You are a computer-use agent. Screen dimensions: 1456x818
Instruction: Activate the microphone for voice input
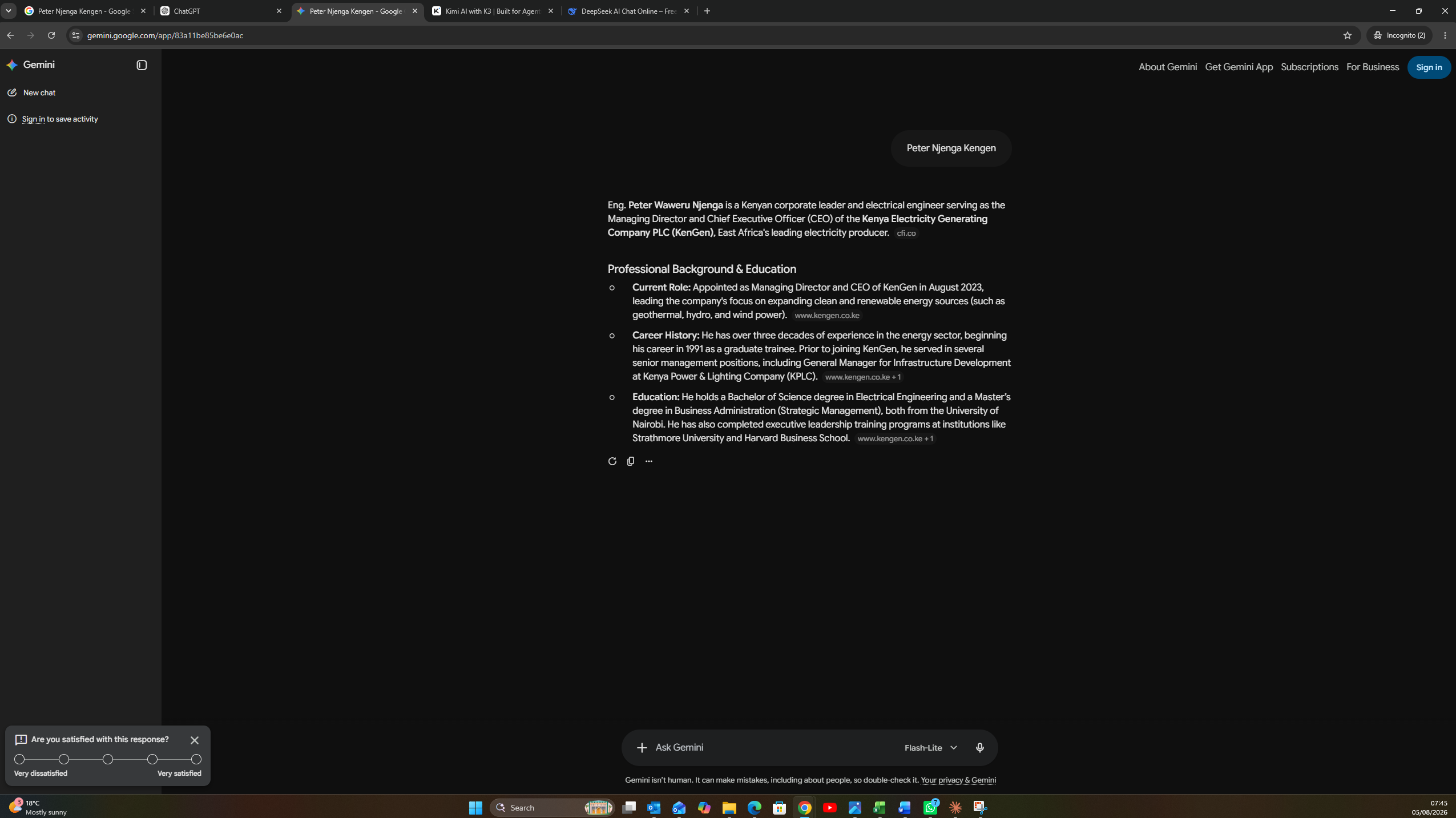pyautogui.click(x=980, y=748)
